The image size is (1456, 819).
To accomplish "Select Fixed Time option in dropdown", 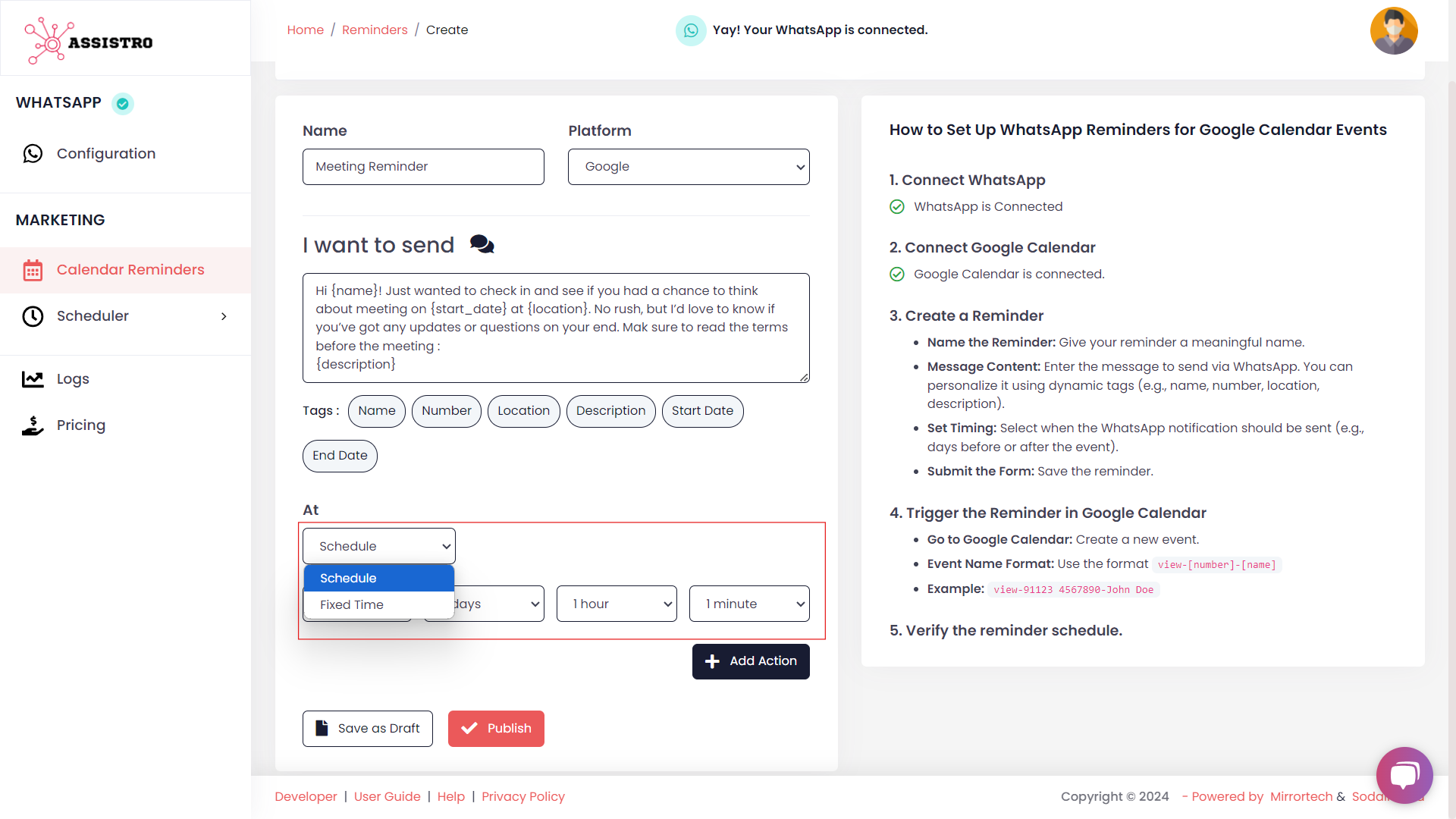I will [352, 604].
